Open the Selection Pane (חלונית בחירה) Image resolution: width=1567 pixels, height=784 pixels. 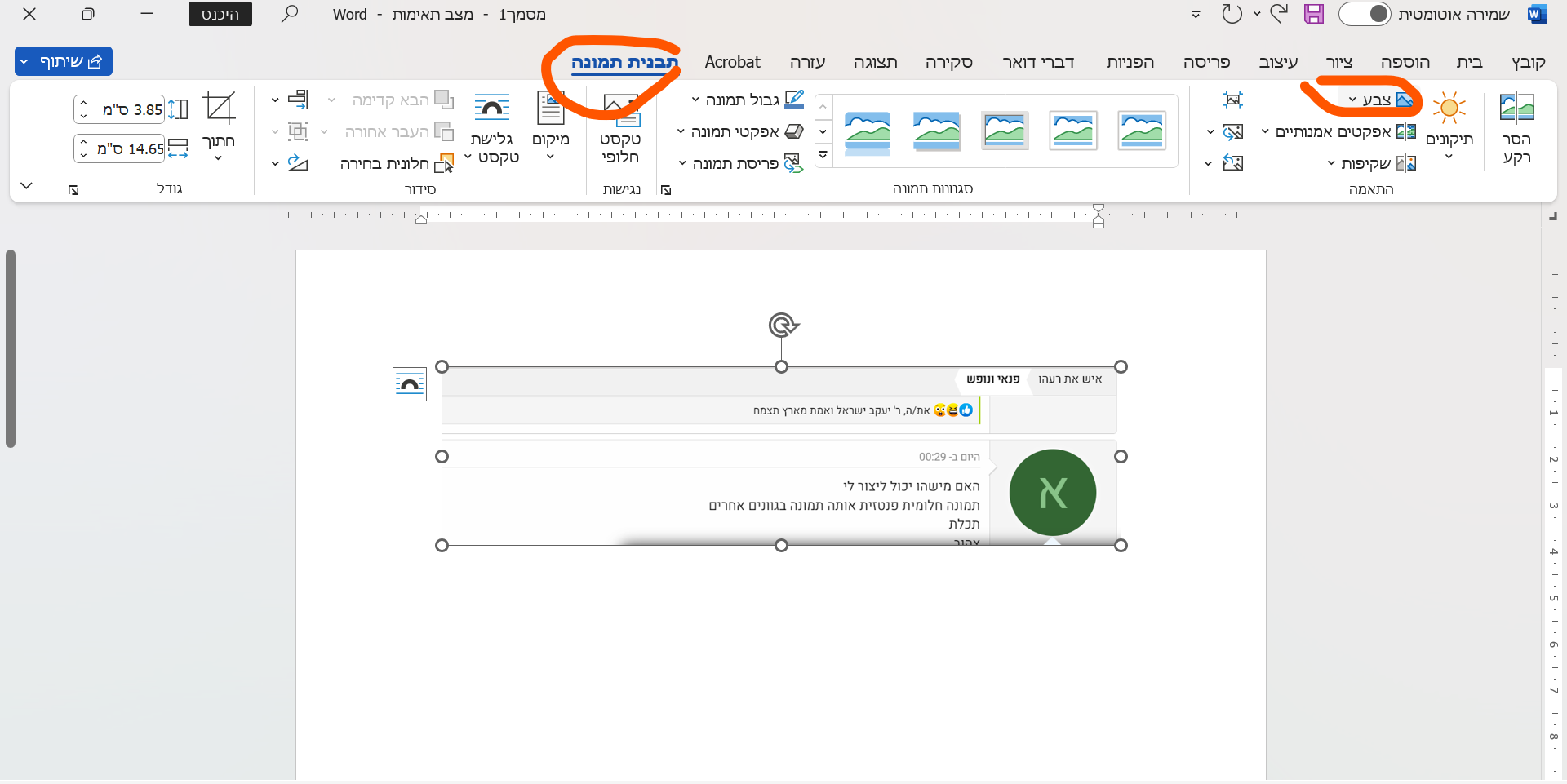[x=397, y=163]
